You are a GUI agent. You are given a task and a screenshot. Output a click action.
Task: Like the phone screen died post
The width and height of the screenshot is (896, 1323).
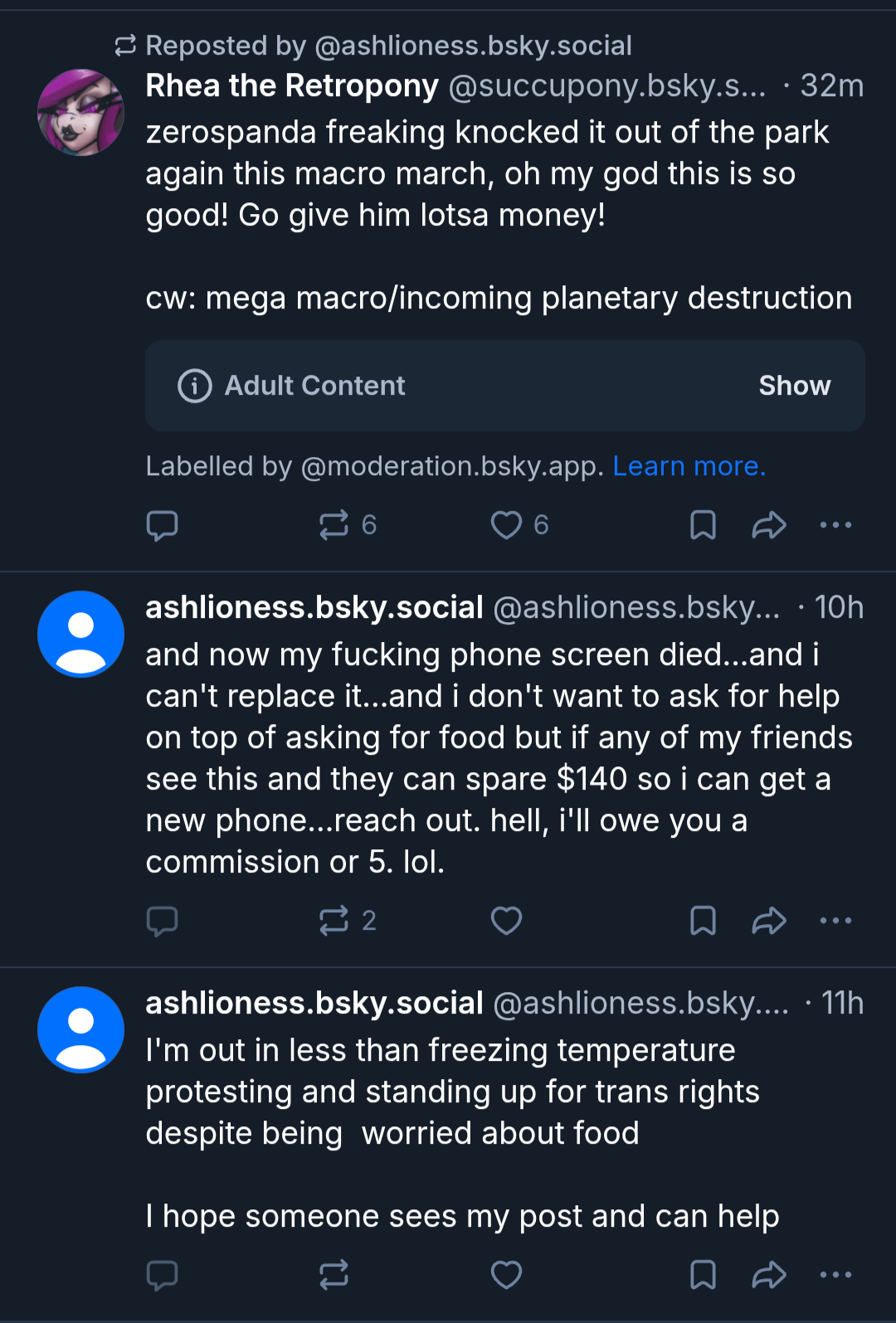[x=506, y=921]
